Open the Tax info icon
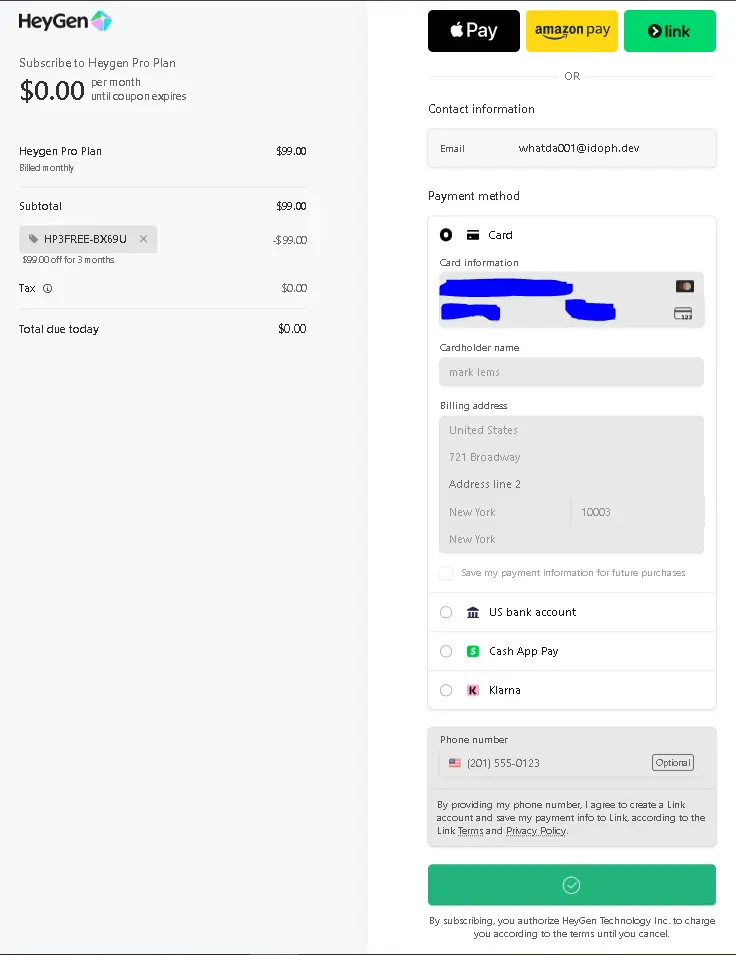 point(48,288)
